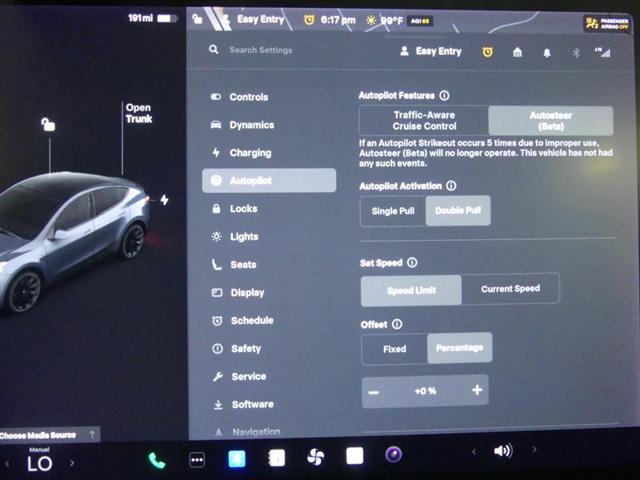640x480 pixels.
Task: Open the three-dot app launcher
Action: click(x=197, y=460)
